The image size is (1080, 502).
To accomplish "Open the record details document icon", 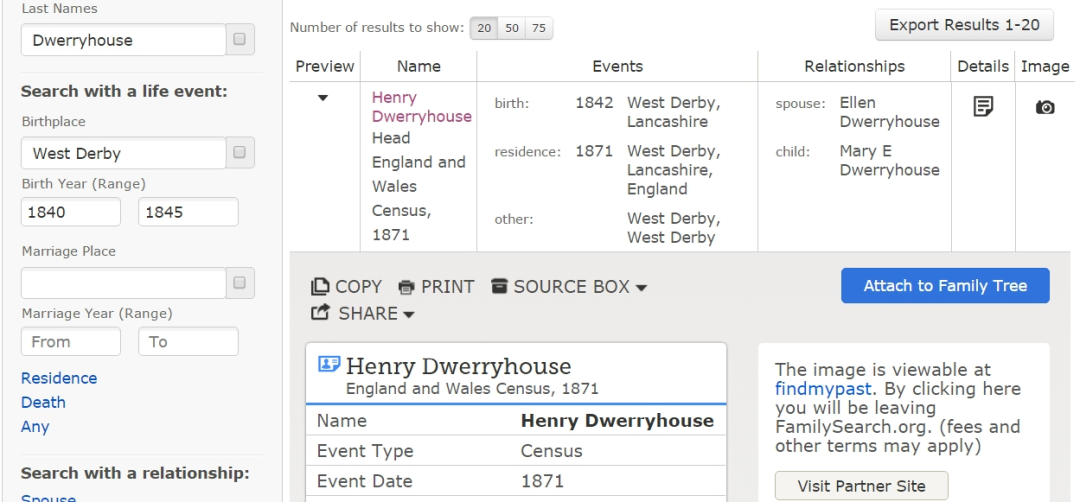I will 982,106.
